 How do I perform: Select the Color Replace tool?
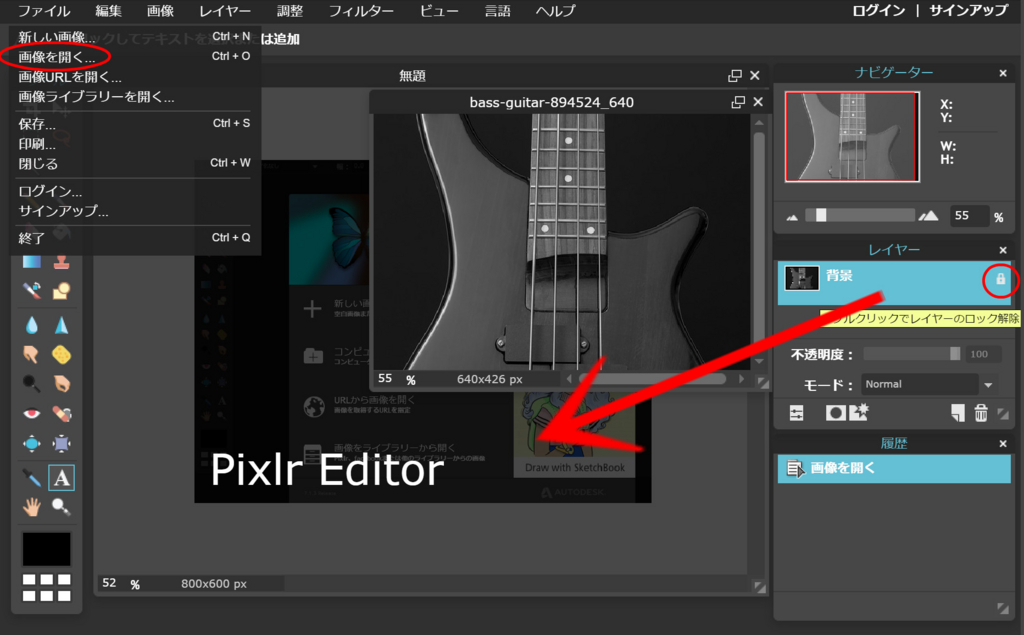[x=31, y=290]
